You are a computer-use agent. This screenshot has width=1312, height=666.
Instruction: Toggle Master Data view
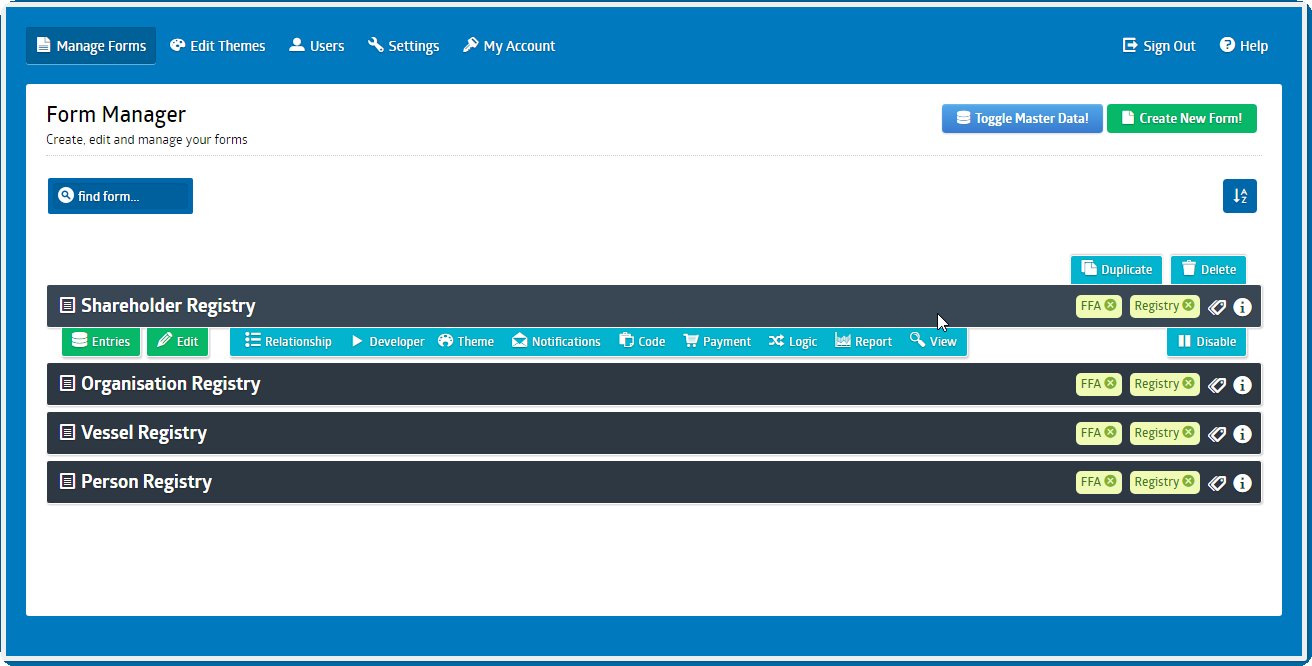pyautogui.click(x=1021, y=118)
